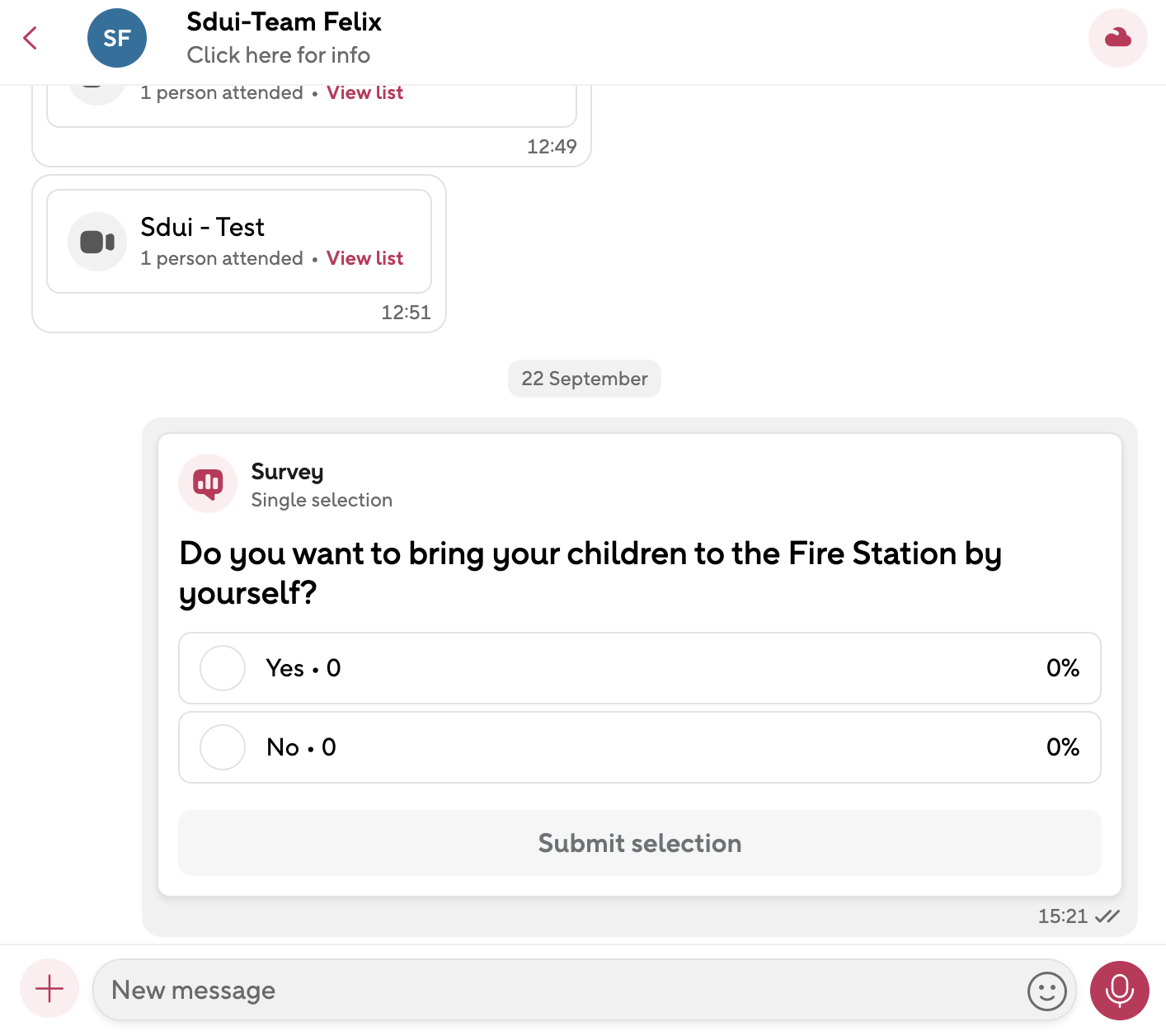Select the Yes radio option

[223, 668]
